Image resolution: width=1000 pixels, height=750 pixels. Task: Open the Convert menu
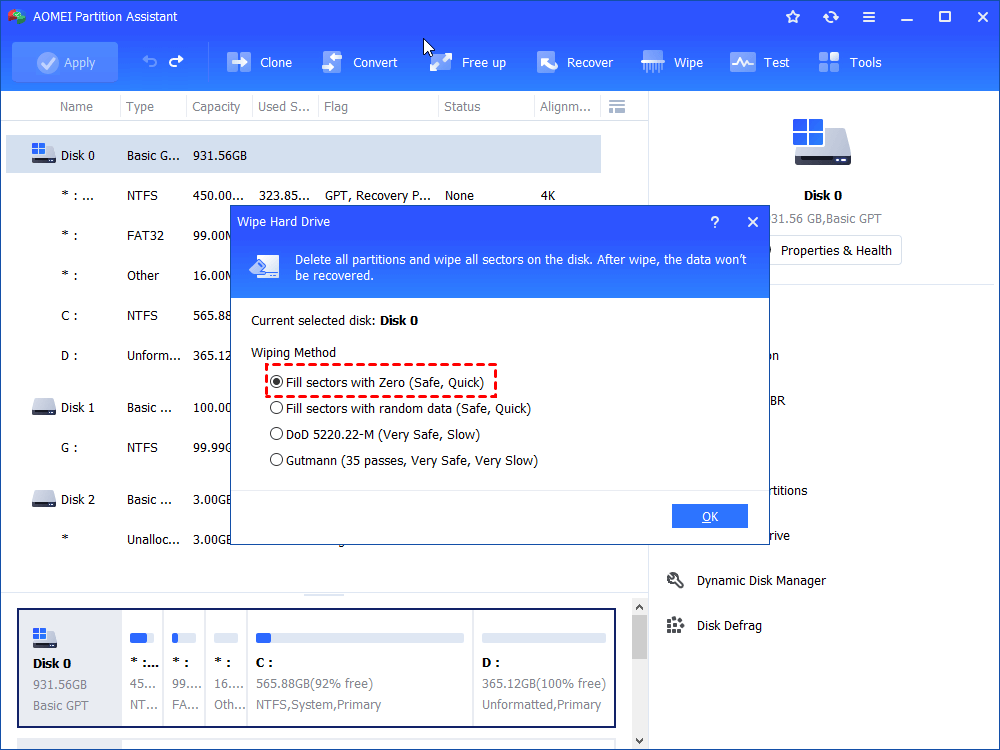pyautogui.click(x=359, y=62)
